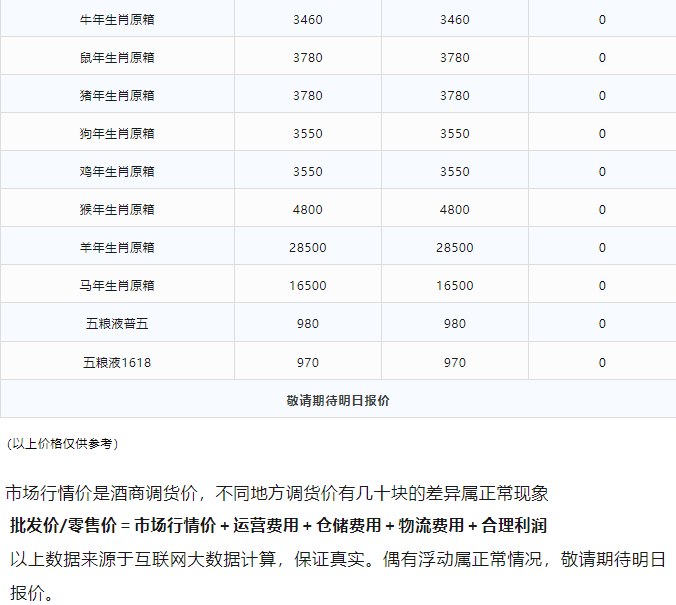Click second 28500 price in 羊年 row
This screenshot has width=676, height=605.
pos(454,248)
